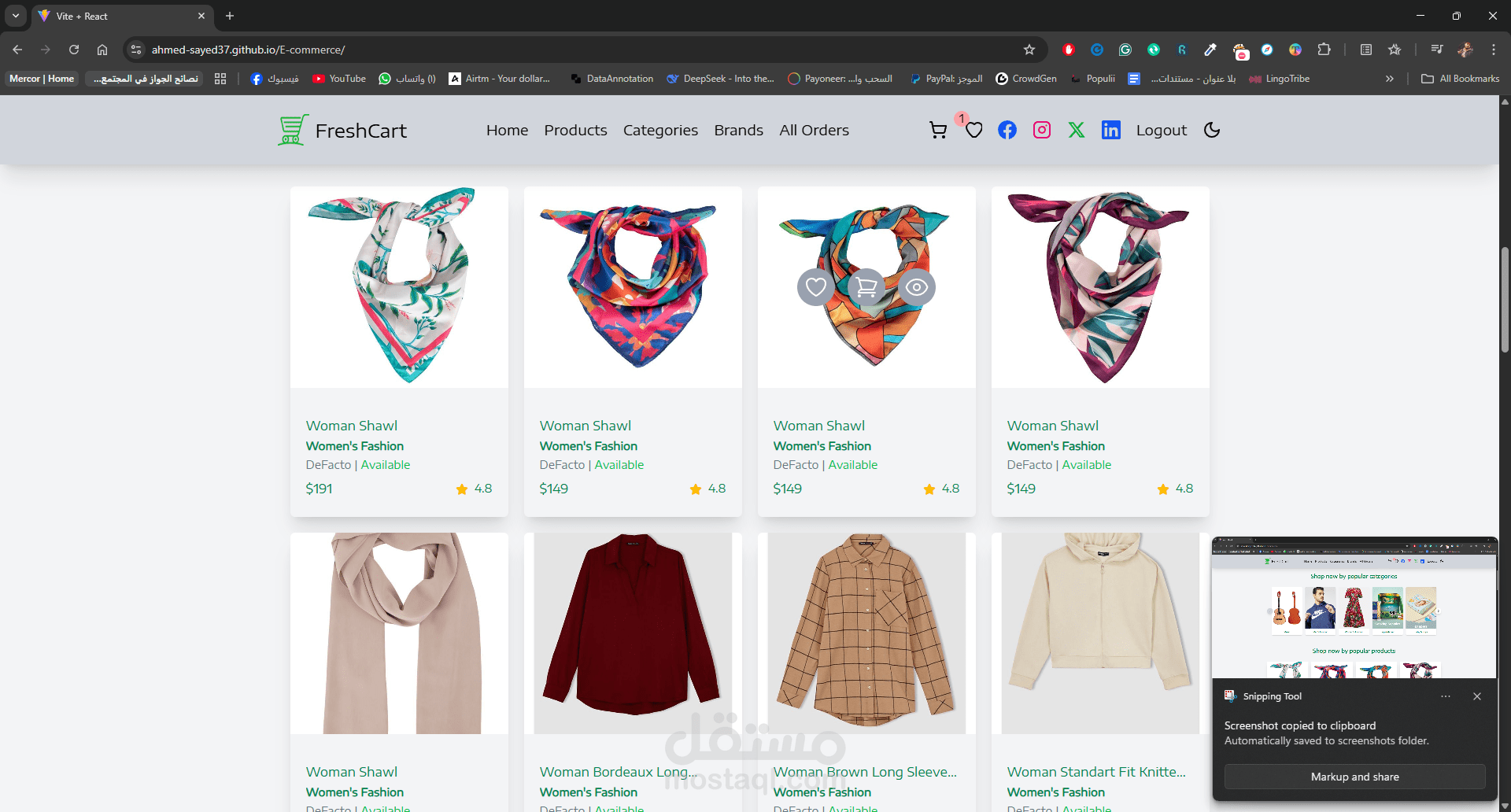Click the FreshCart logo
This screenshot has height=812, width=1511.
342,130
